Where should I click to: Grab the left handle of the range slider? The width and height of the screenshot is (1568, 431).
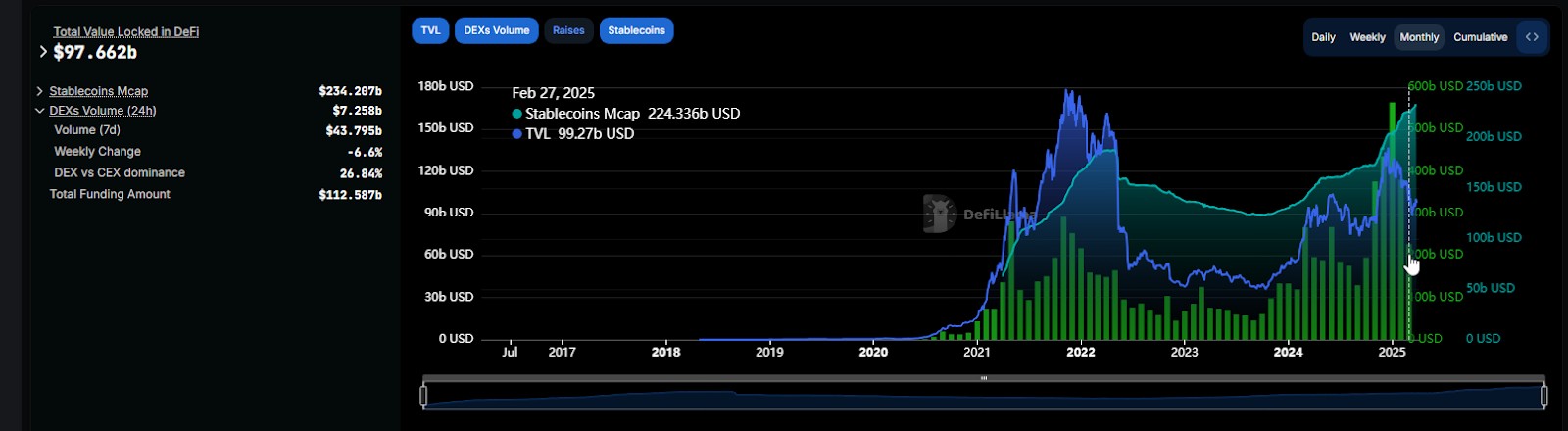(x=423, y=396)
